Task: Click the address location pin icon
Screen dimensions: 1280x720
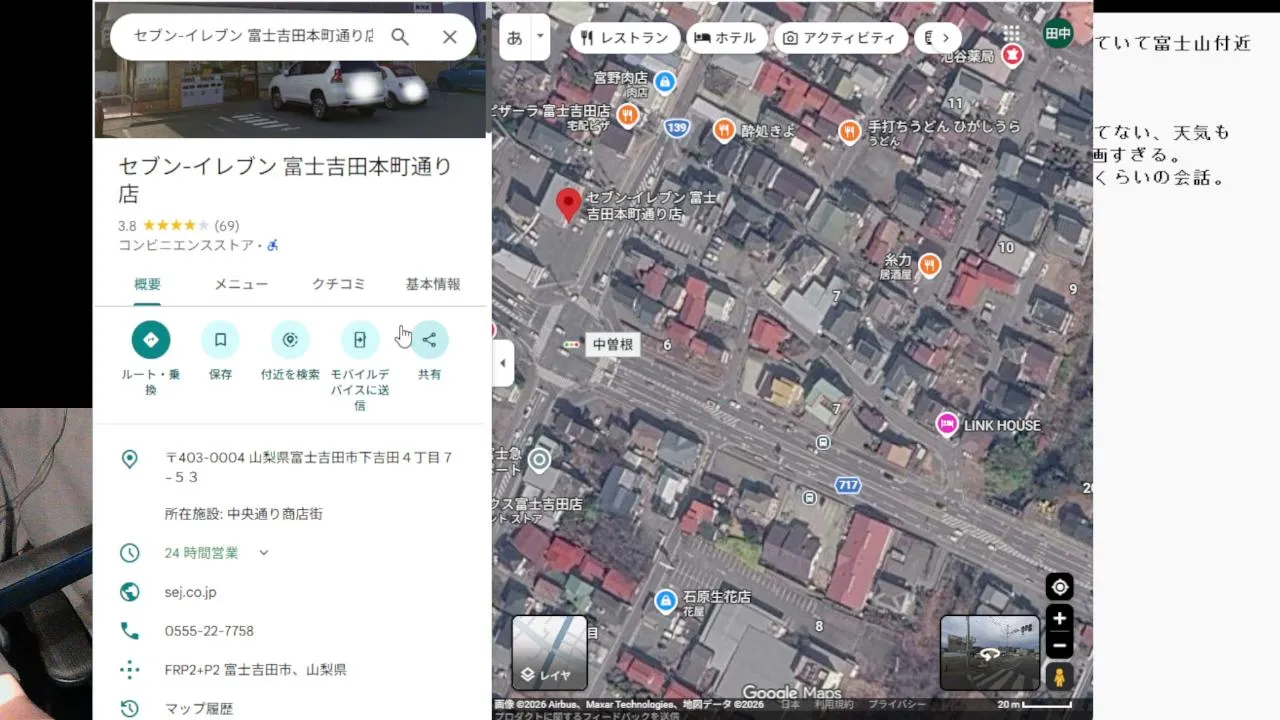Action: tap(129, 459)
